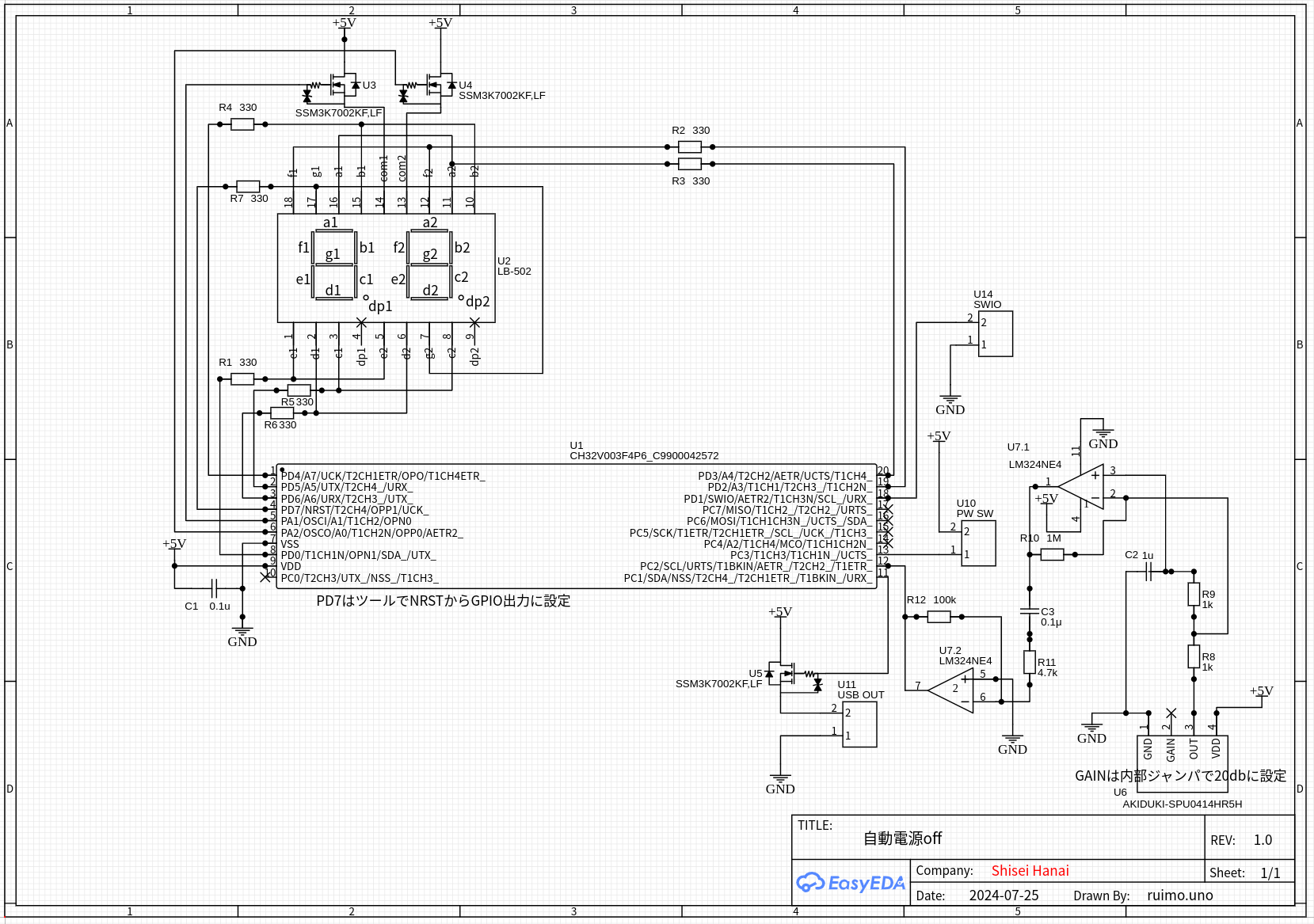Click the date 2024-07-25
The height and width of the screenshot is (924, 1314).
1004,895
